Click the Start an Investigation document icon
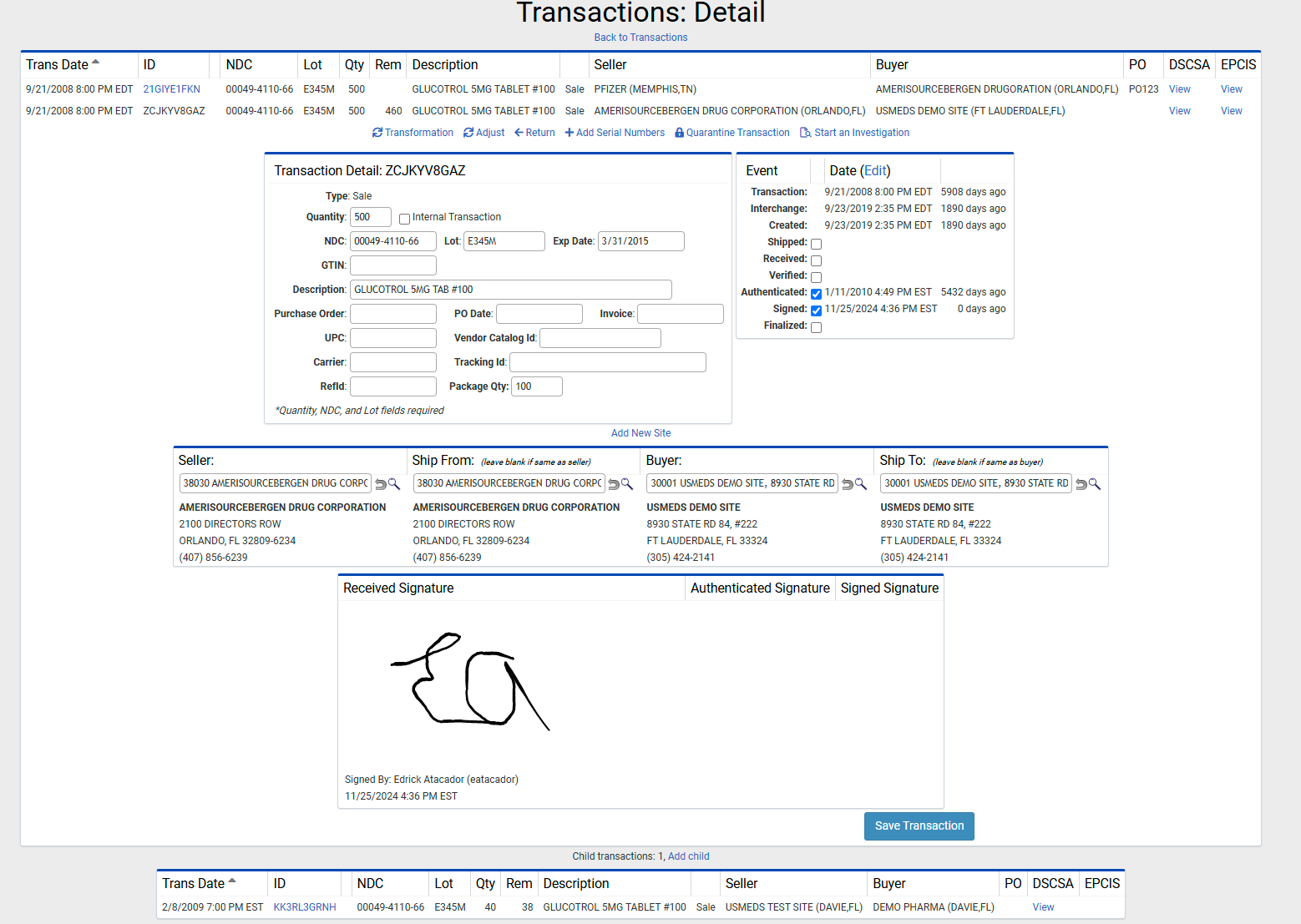 click(805, 133)
